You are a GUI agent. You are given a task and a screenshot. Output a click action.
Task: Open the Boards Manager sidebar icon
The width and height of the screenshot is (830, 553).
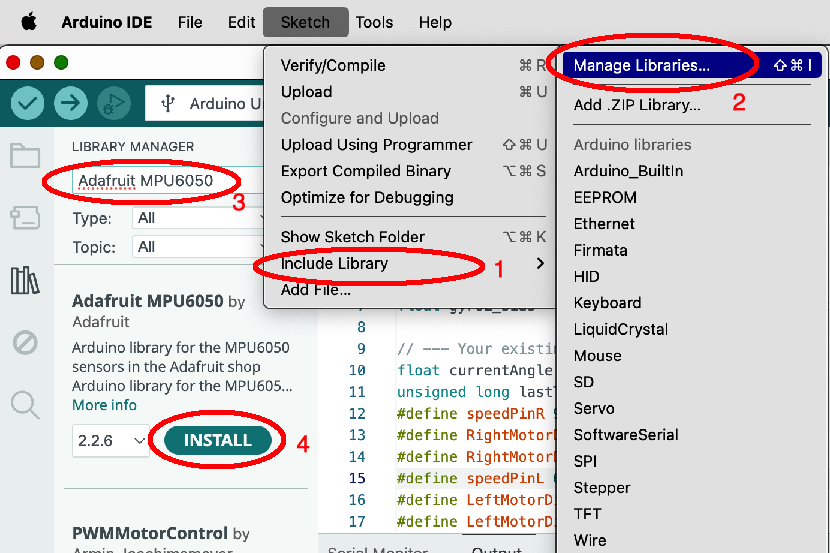25,217
